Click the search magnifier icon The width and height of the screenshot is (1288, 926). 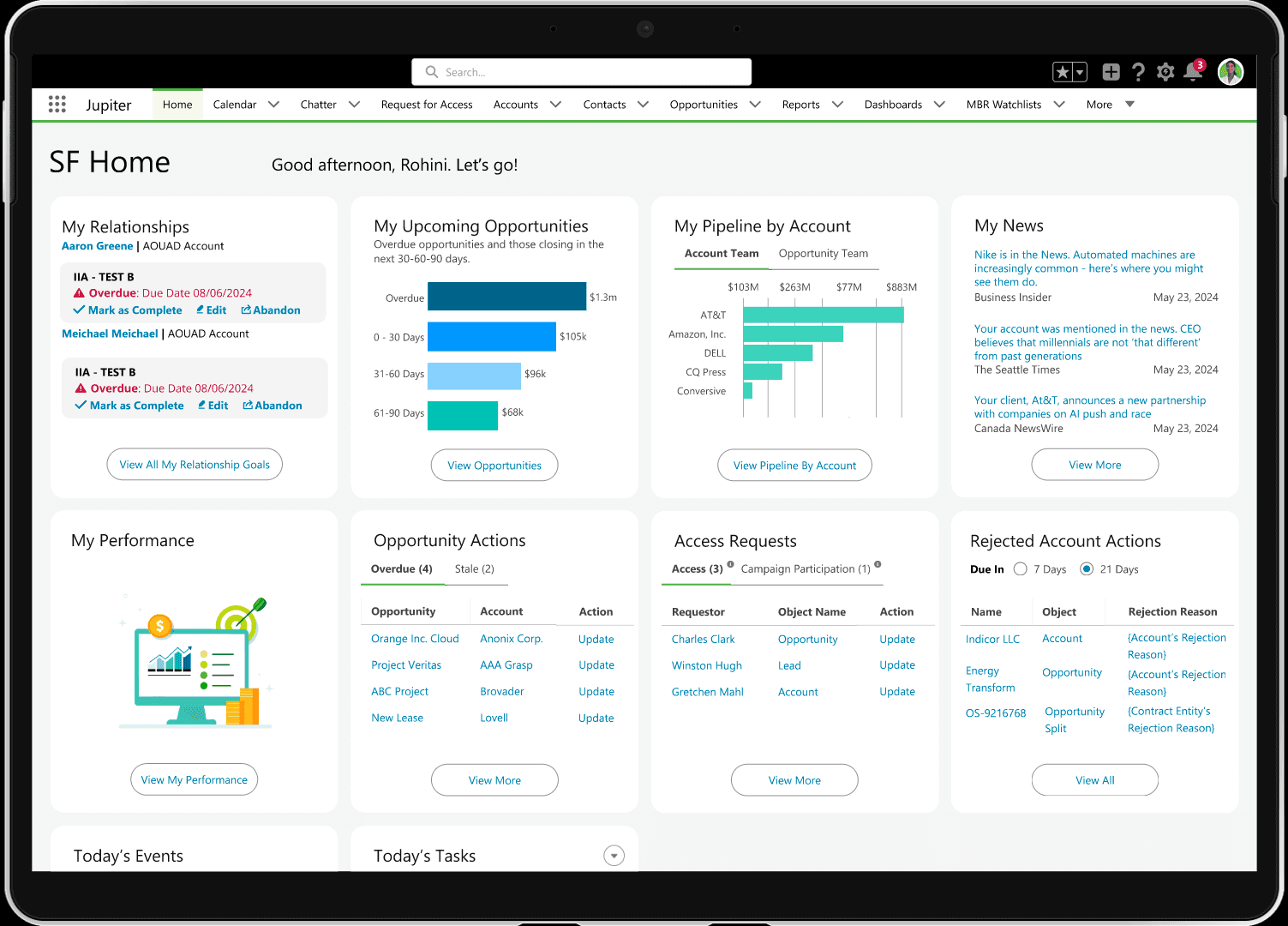[432, 72]
